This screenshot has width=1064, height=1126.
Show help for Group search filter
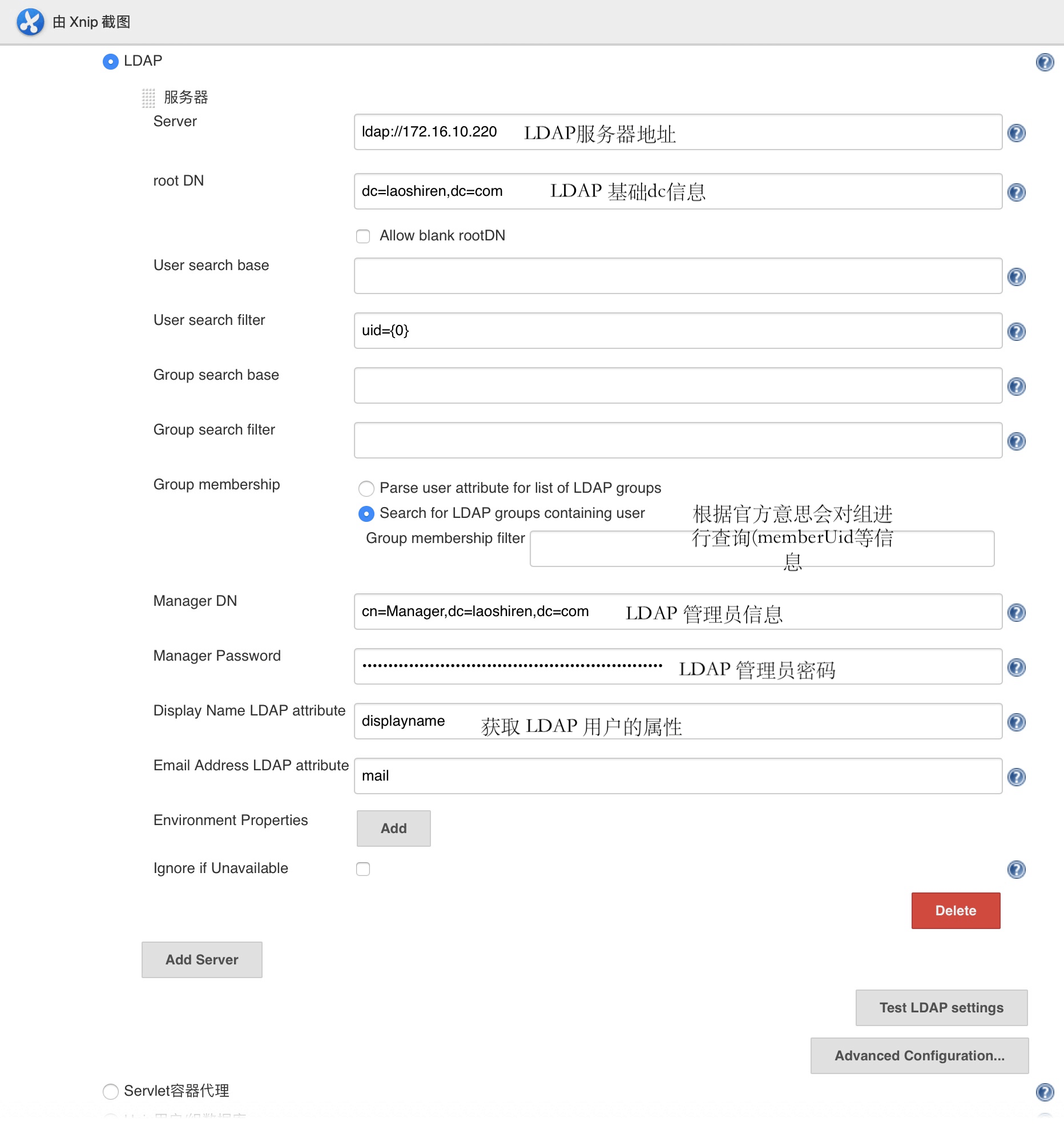[1017, 441]
